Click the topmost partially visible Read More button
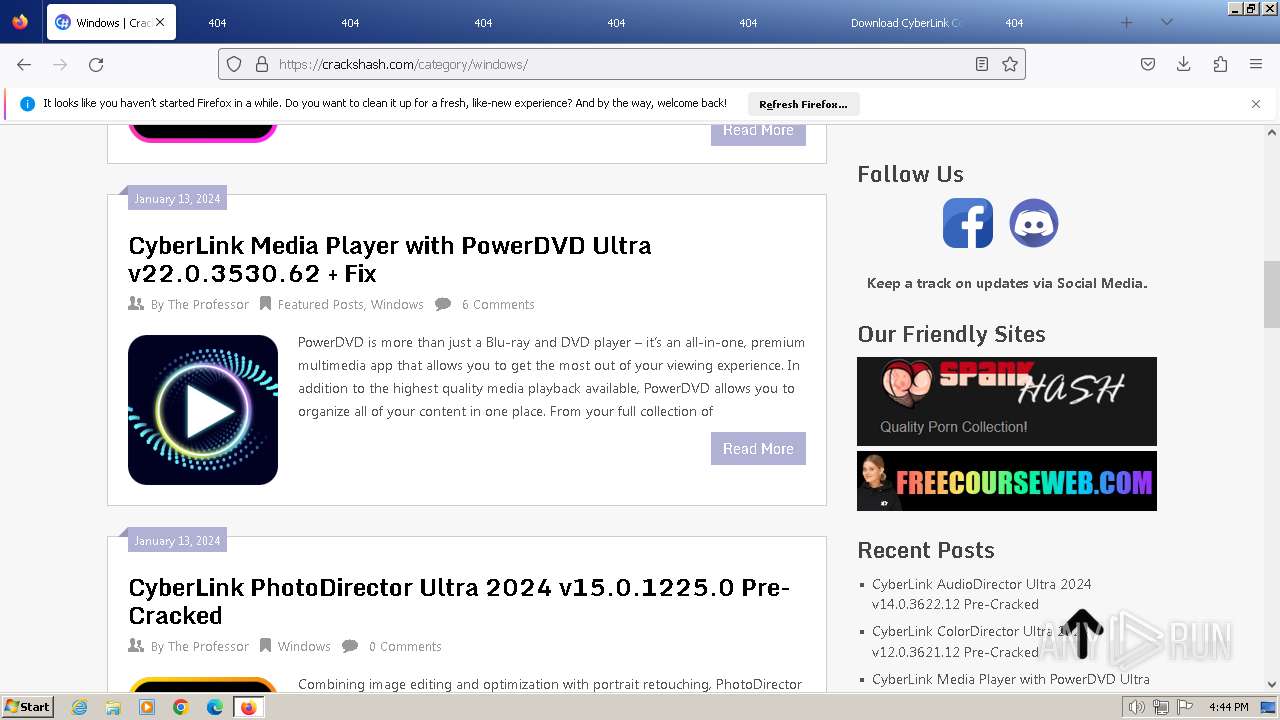The height and width of the screenshot is (720, 1280). (x=758, y=133)
